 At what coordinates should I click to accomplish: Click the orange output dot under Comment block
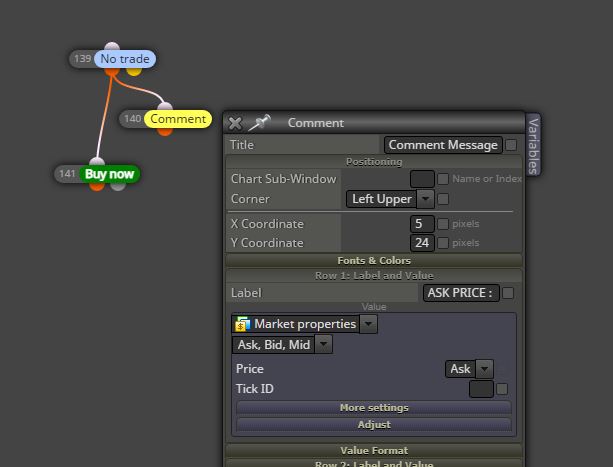pos(165,132)
